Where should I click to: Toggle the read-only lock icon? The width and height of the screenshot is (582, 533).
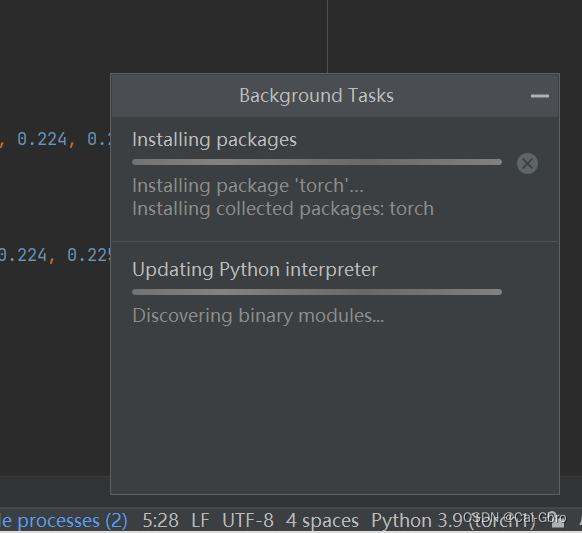(x=557, y=520)
